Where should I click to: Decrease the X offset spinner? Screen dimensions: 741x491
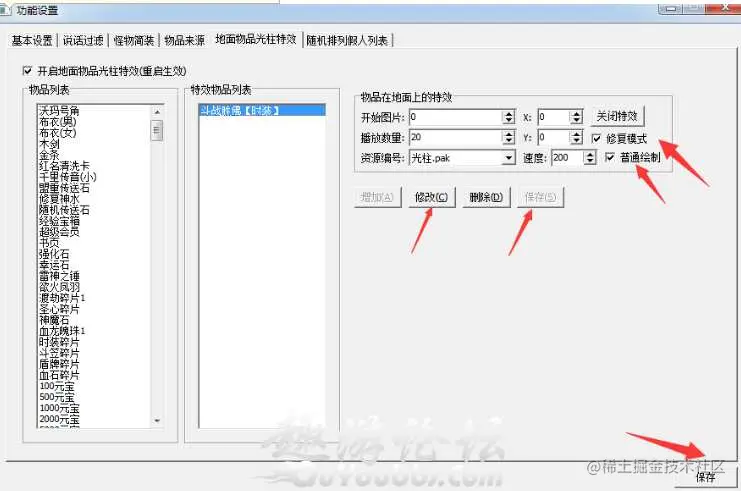(576, 121)
